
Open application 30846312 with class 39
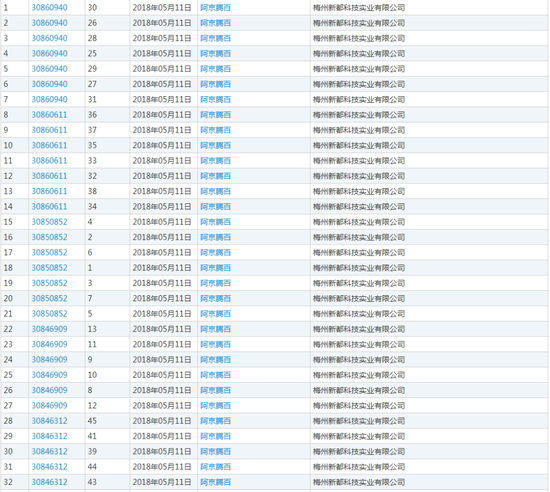tap(49, 451)
